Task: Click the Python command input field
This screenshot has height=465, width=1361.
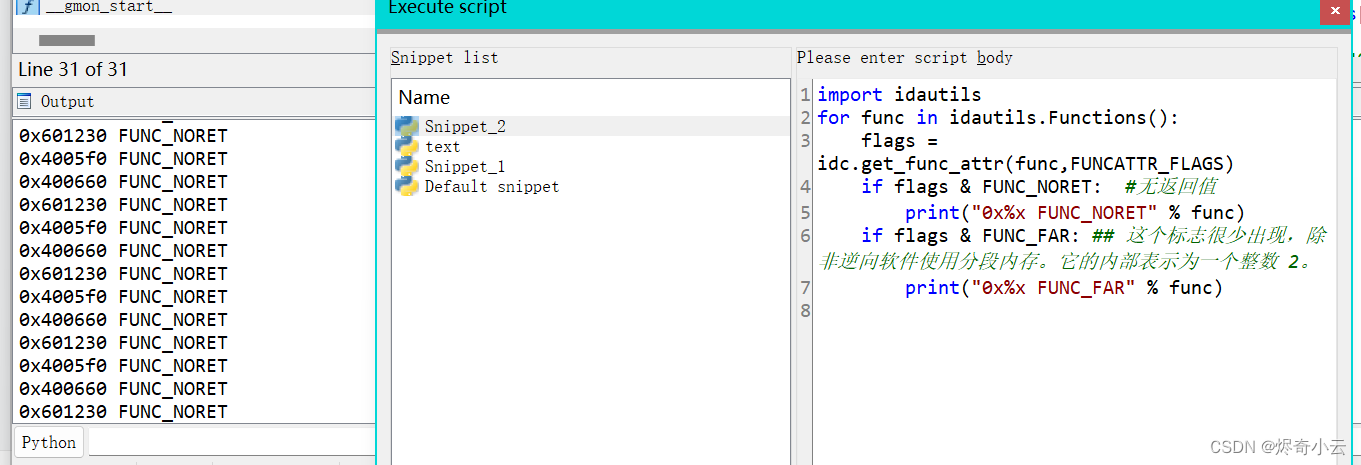Action: 232,442
